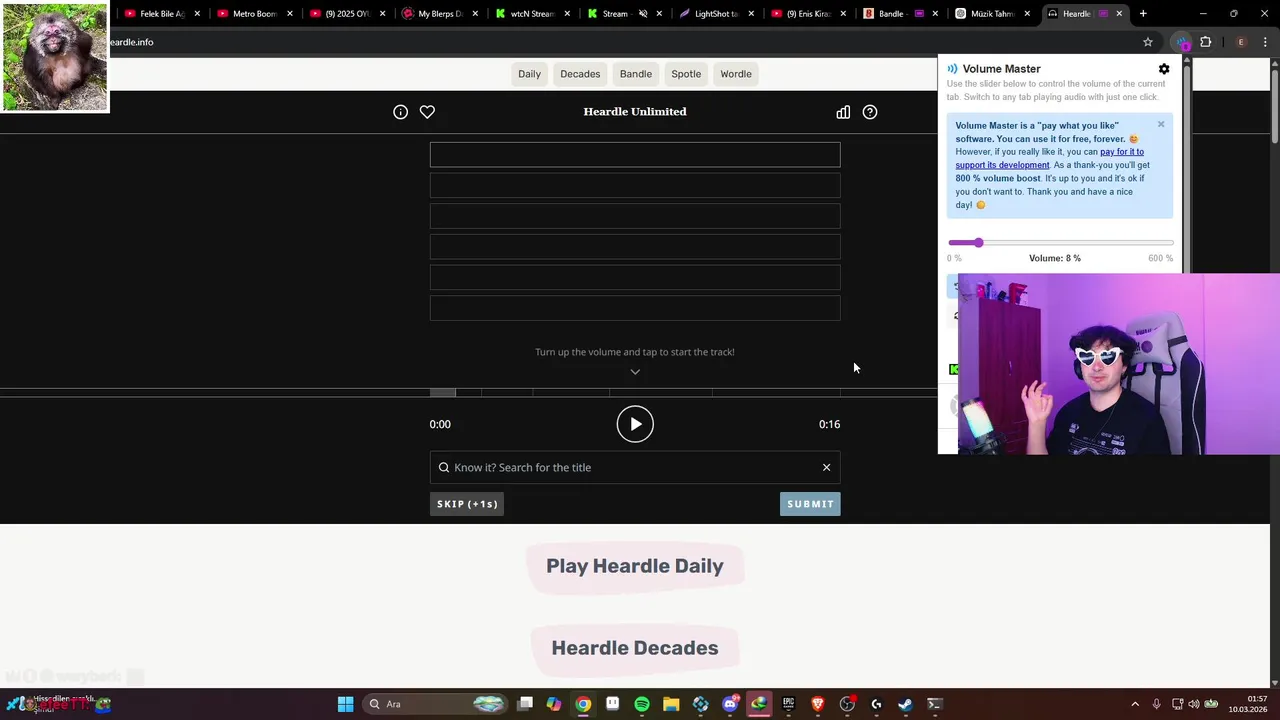Switch to the Müzik Tahmin browser tab
Viewport: 1280px width, 720px height.
coord(992,14)
